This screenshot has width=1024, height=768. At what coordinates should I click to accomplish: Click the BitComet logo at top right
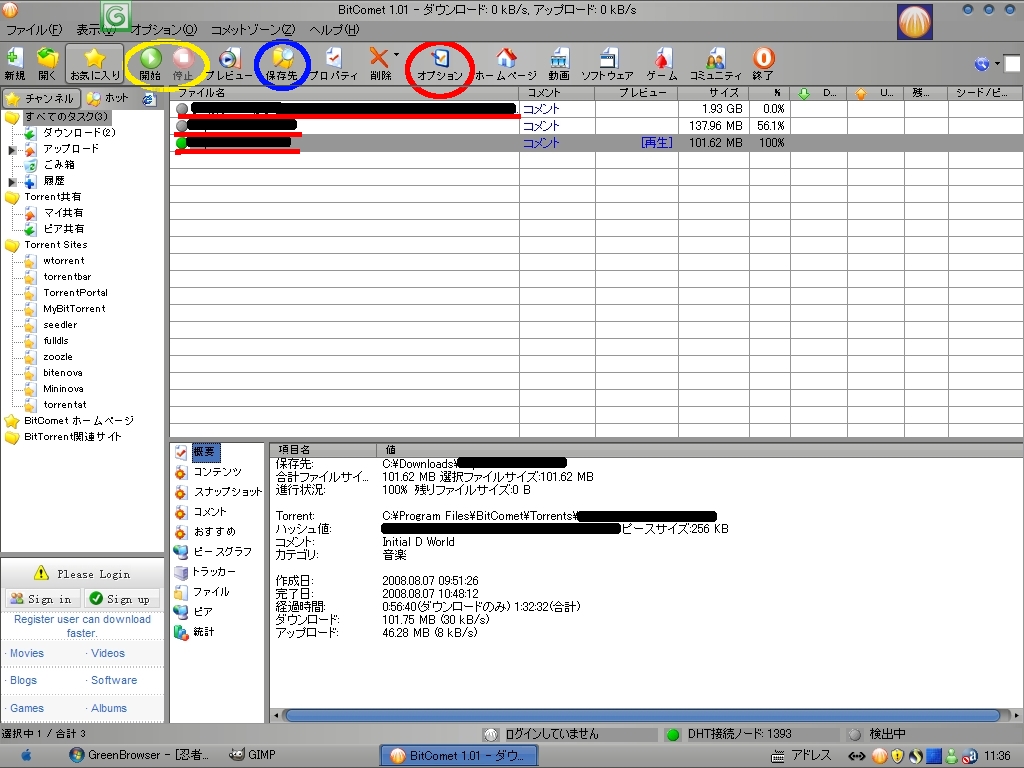click(x=914, y=22)
